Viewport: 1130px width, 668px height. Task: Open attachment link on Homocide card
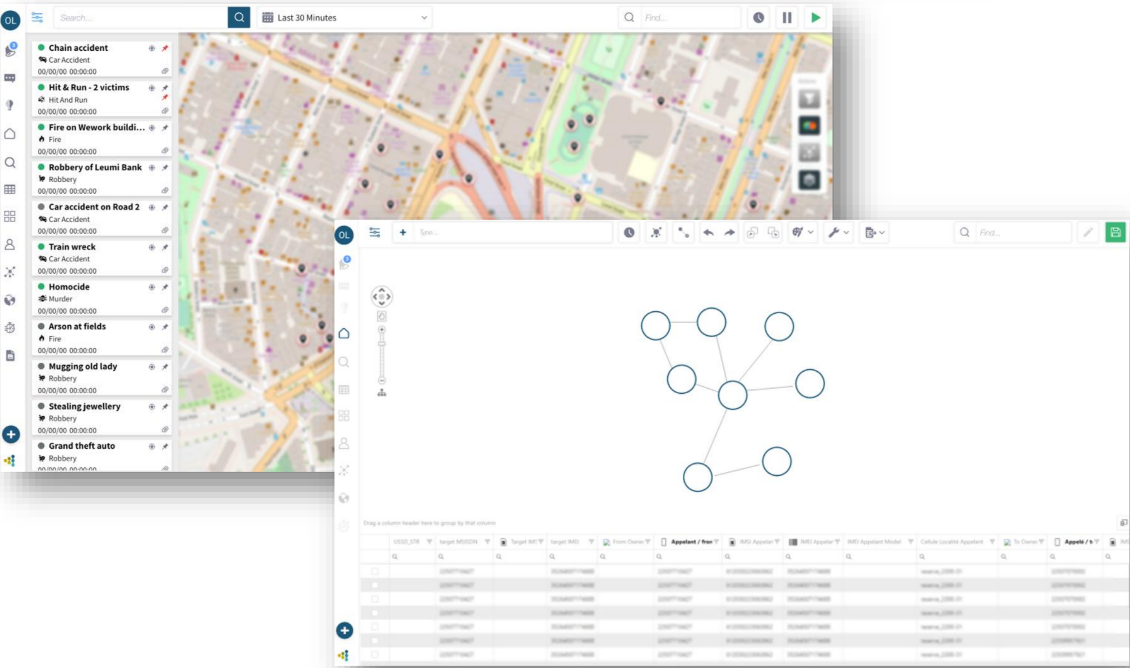165,311
